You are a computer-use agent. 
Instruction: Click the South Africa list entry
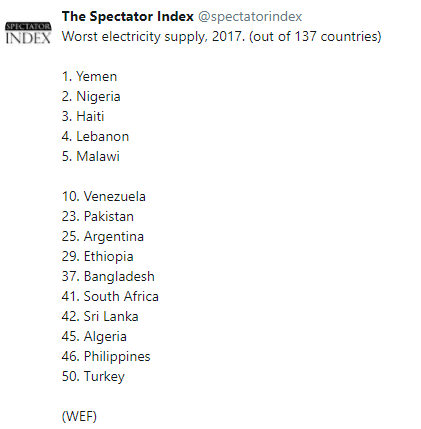coord(110,296)
